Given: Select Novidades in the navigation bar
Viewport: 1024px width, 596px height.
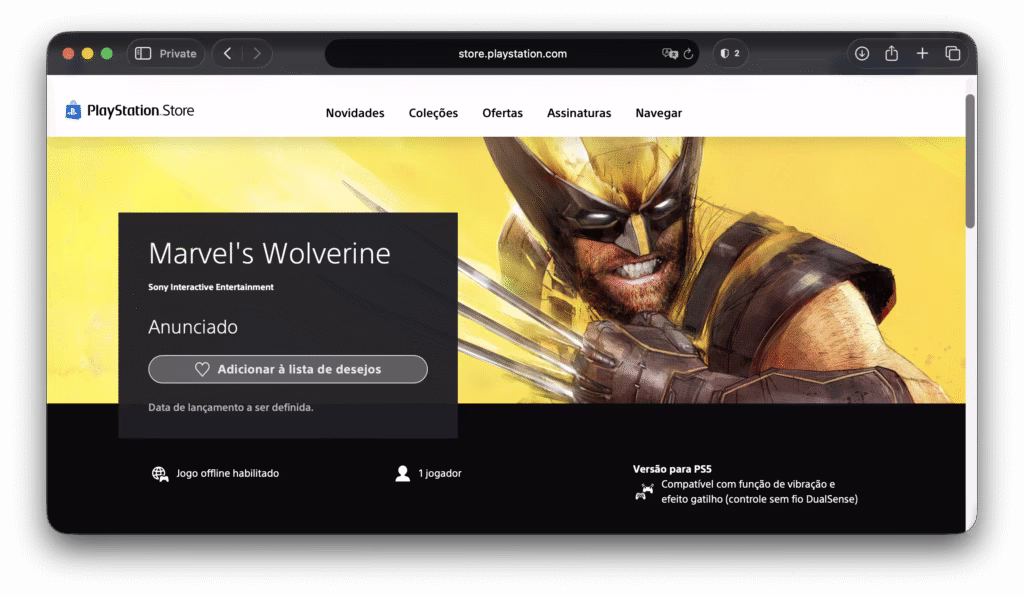Looking at the screenshot, I should [x=355, y=113].
